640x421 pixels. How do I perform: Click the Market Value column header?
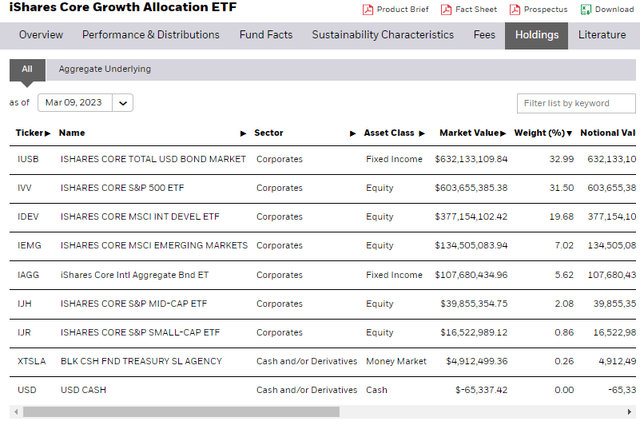[469, 133]
